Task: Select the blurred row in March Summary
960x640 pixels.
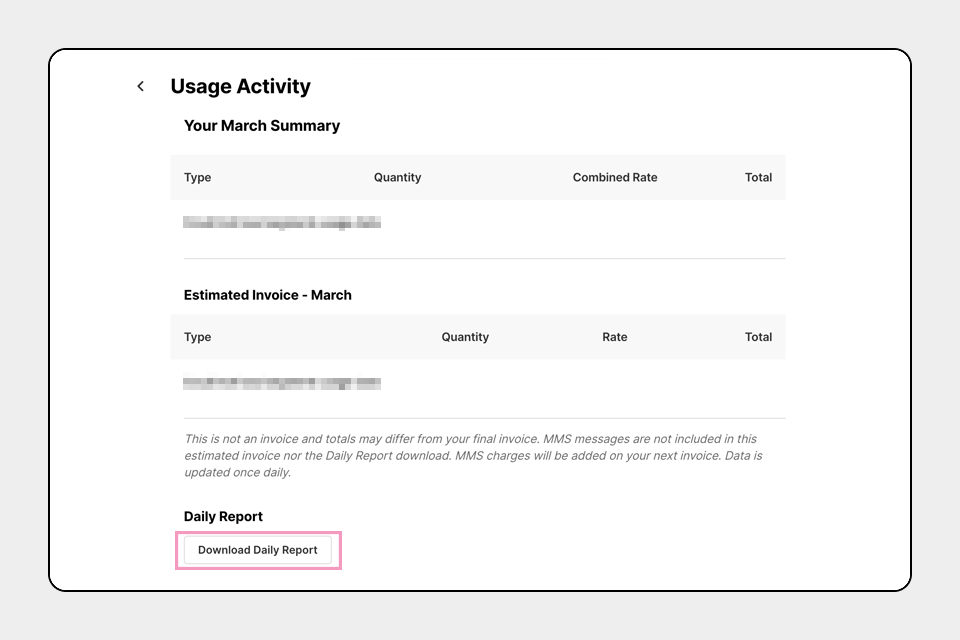Action: pyautogui.click(x=282, y=223)
